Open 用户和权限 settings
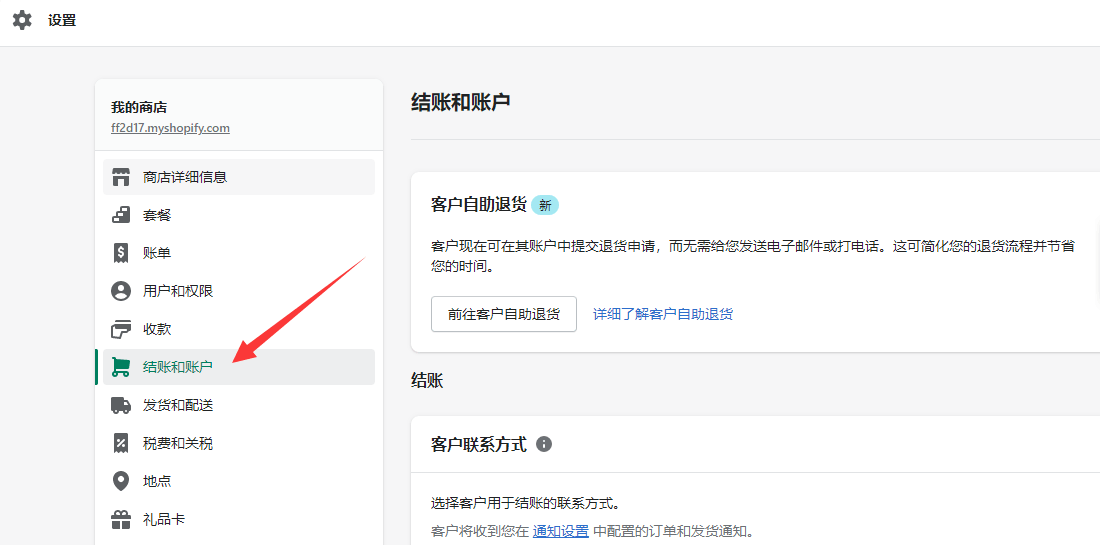The image size is (1100, 545). click(x=239, y=291)
